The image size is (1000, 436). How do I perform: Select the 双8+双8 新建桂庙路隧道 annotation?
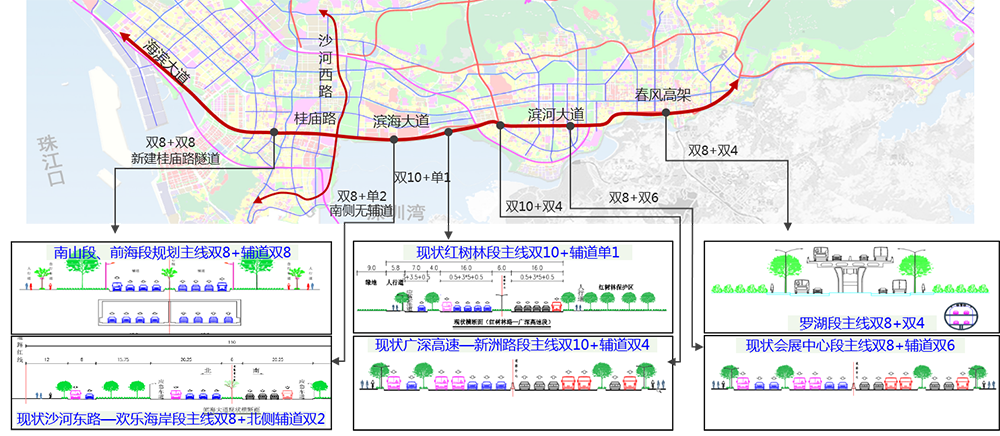coord(176,150)
